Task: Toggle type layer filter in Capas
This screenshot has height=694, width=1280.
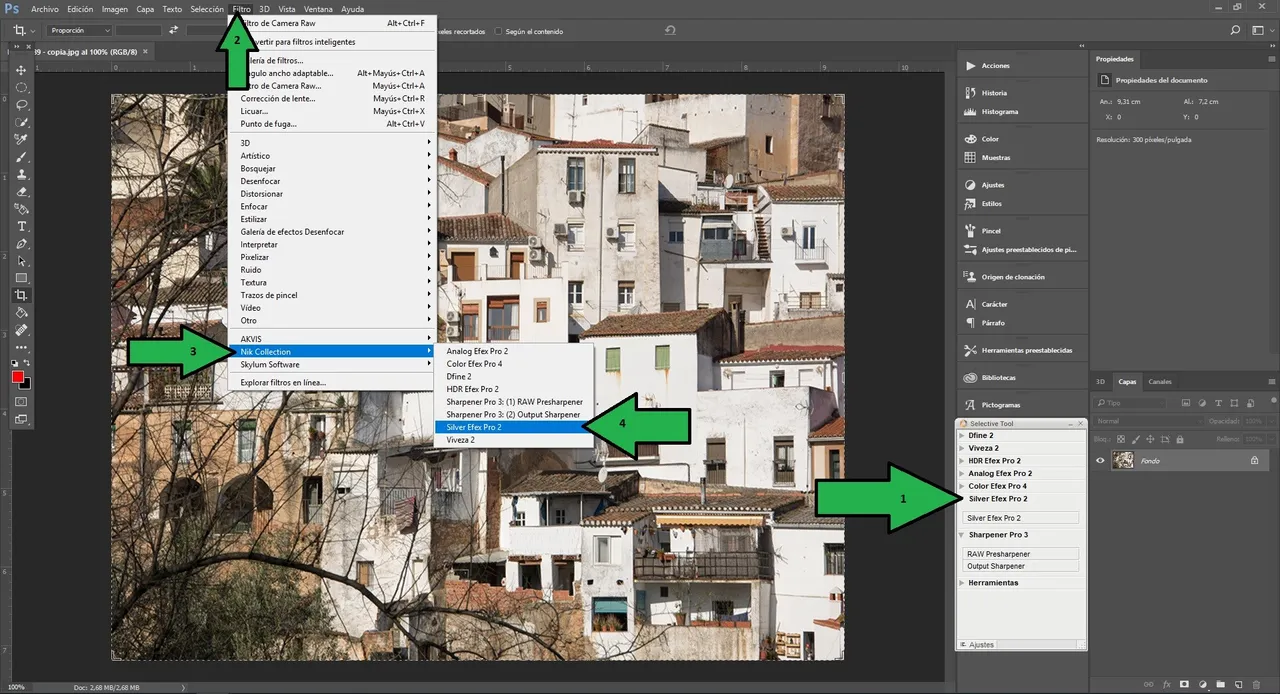Action: click(1217, 403)
